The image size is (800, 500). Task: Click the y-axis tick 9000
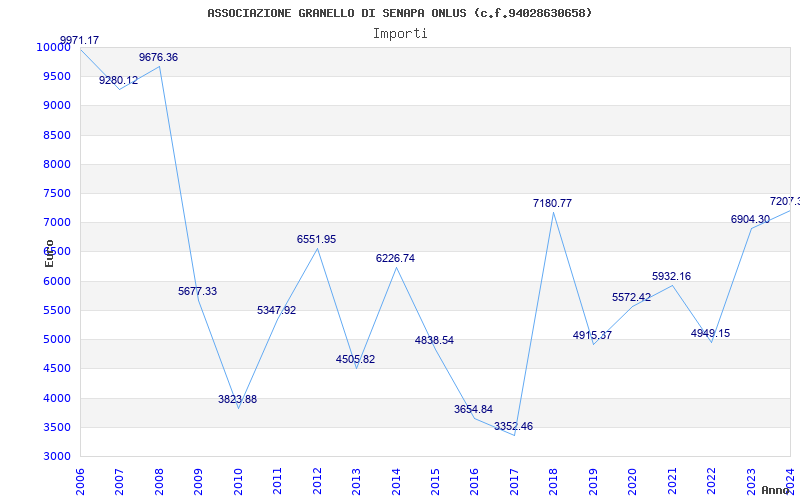point(56,106)
